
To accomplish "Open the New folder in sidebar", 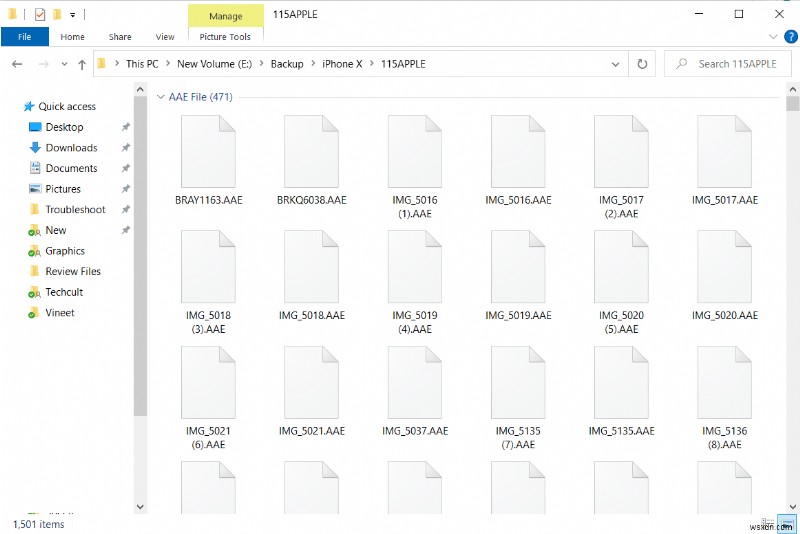I will tap(56, 231).
